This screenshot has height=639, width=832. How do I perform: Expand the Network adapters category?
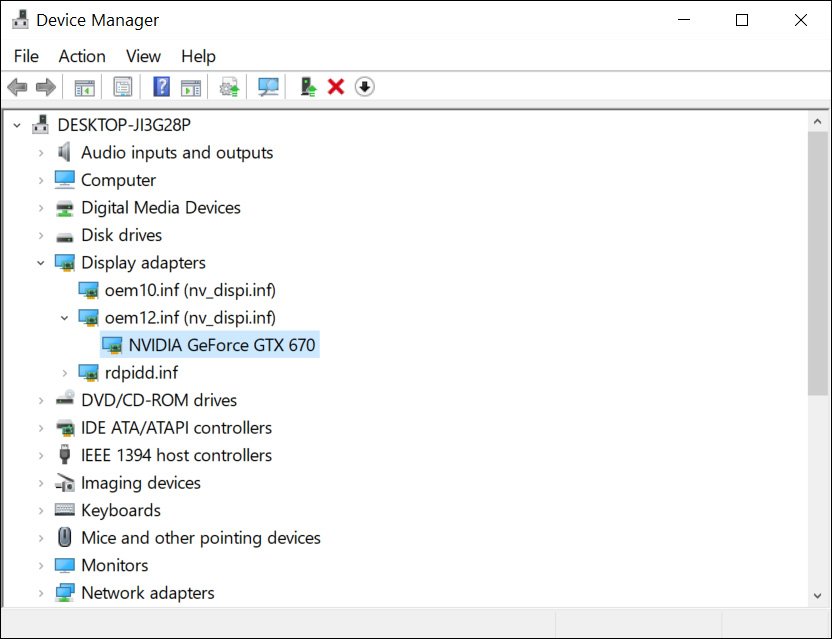41,593
